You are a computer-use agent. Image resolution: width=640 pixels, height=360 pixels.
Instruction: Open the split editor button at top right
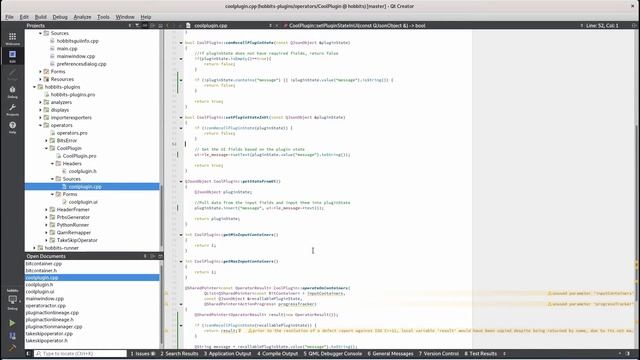[x=634, y=25]
